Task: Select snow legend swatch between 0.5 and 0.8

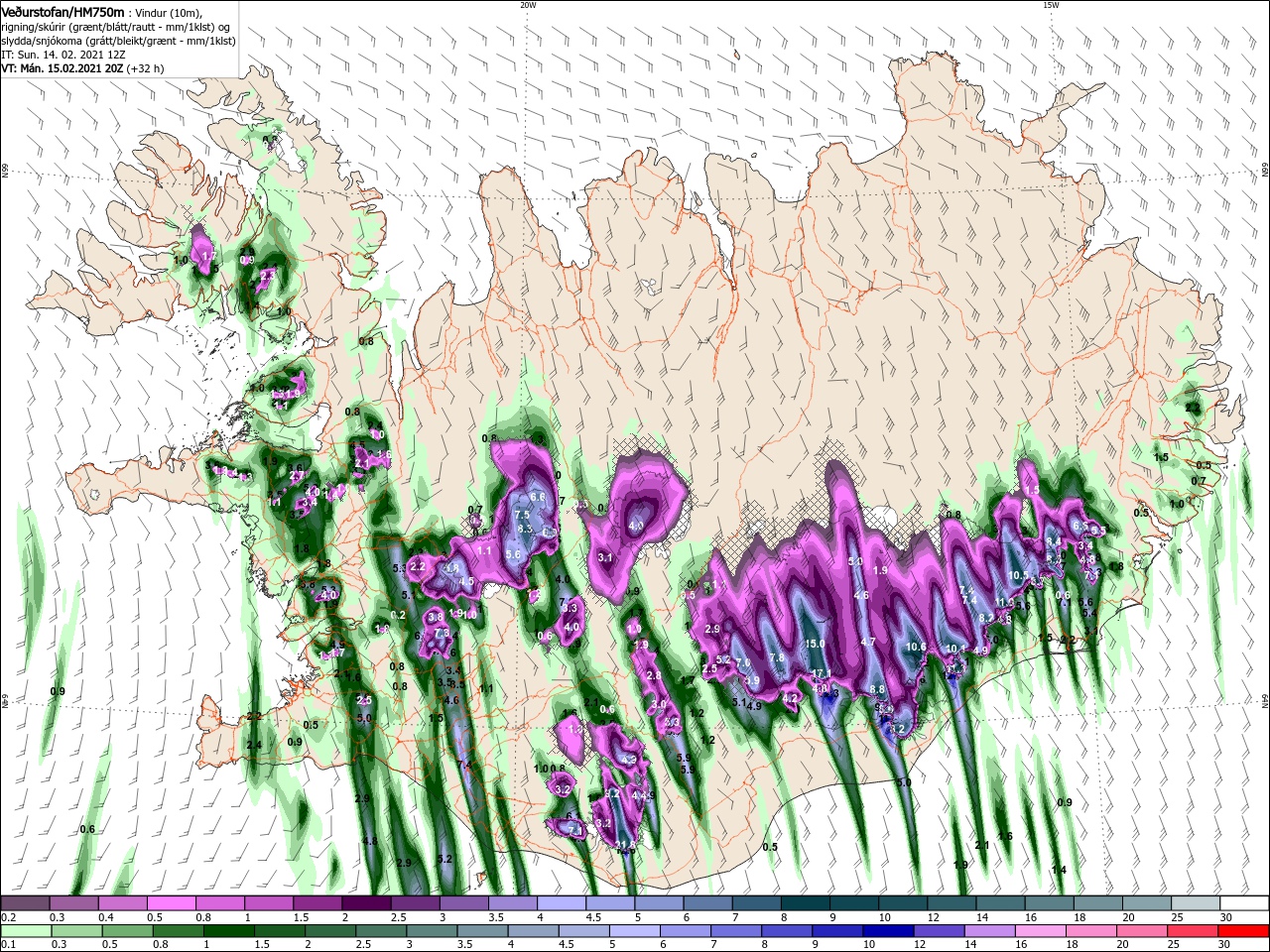Action: click(171, 903)
